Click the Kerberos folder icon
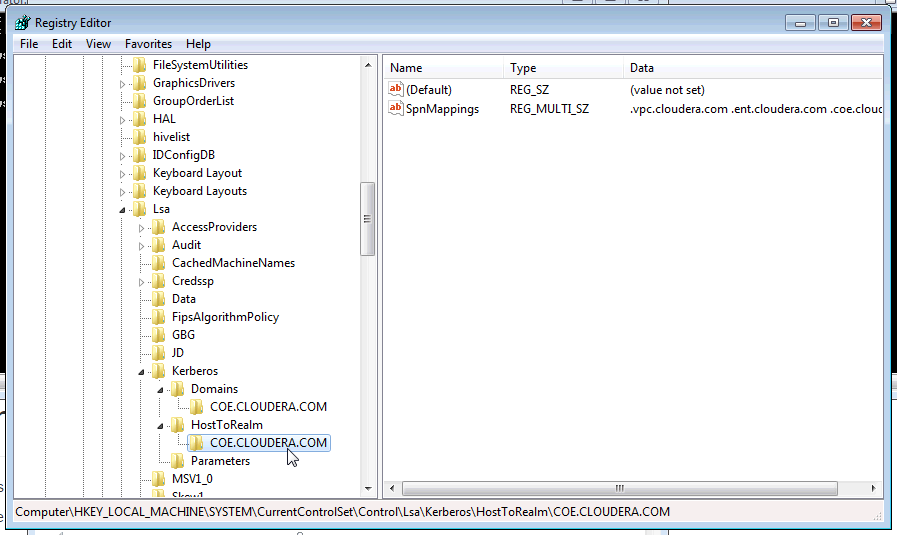 [x=158, y=371]
